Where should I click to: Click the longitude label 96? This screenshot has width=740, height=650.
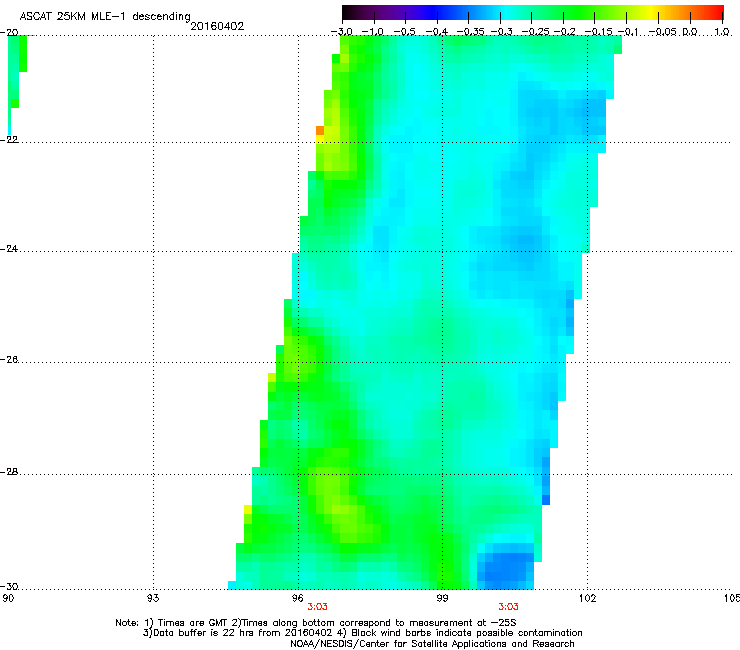[x=298, y=598]
